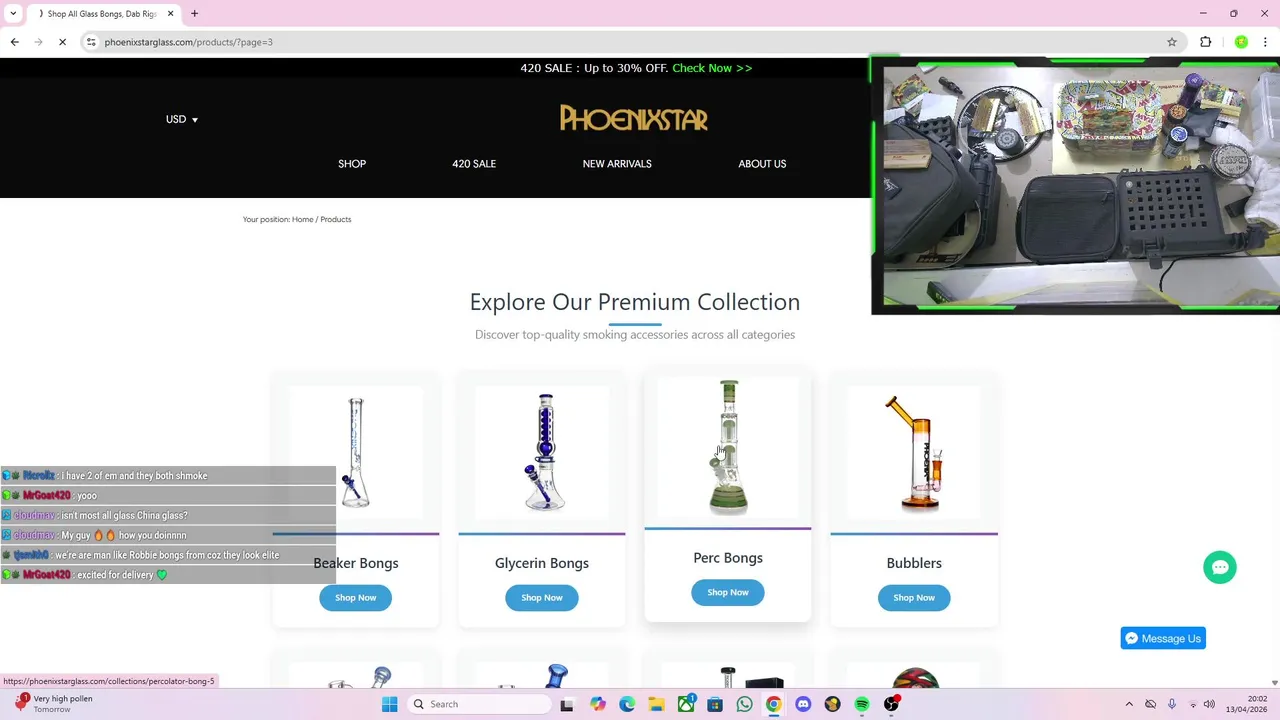Open the Xbox app on taskbar
Viewport: 1280px width, 720px height.
coord(686,704)
